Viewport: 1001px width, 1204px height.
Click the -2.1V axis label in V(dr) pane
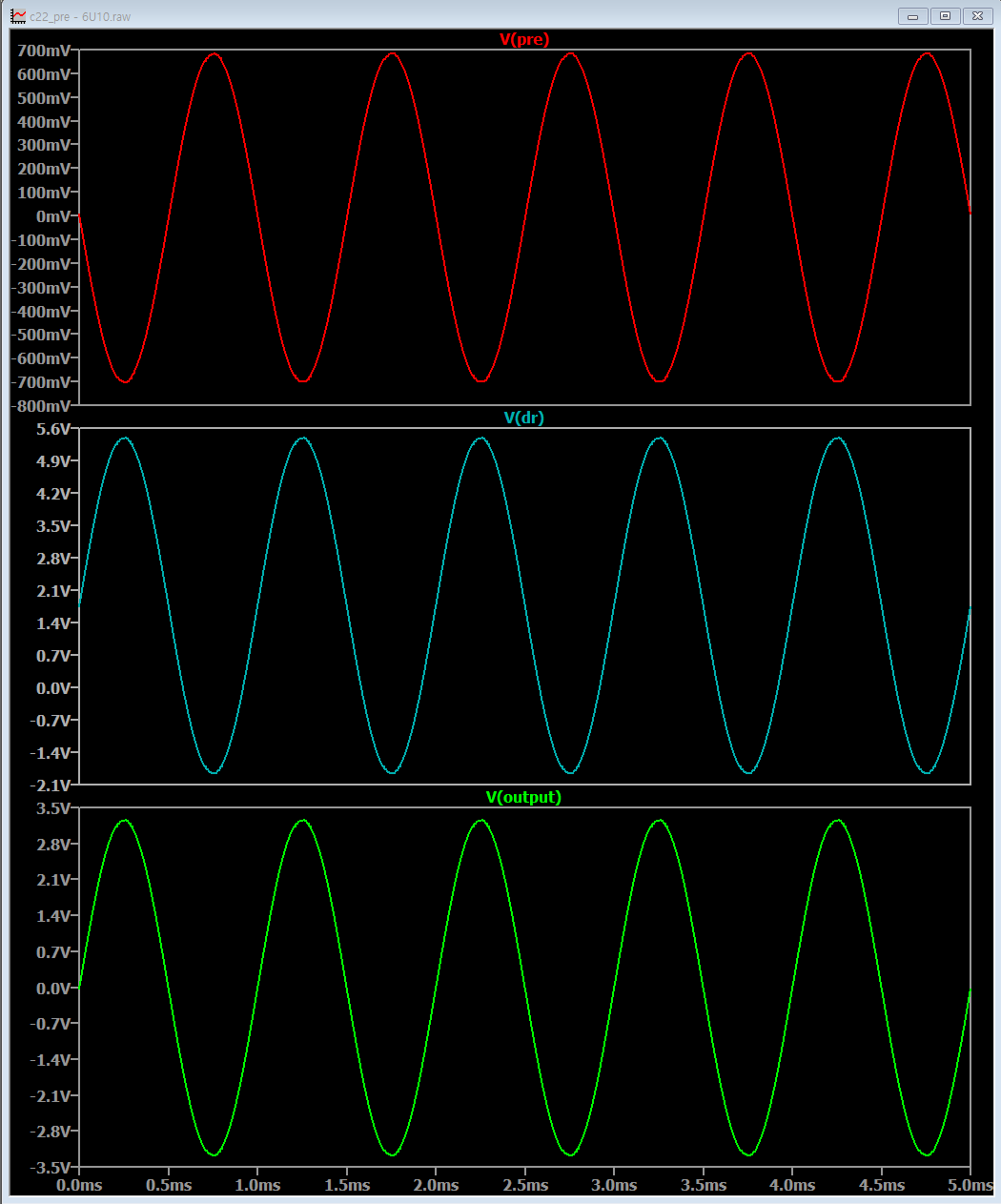(51, 786)
